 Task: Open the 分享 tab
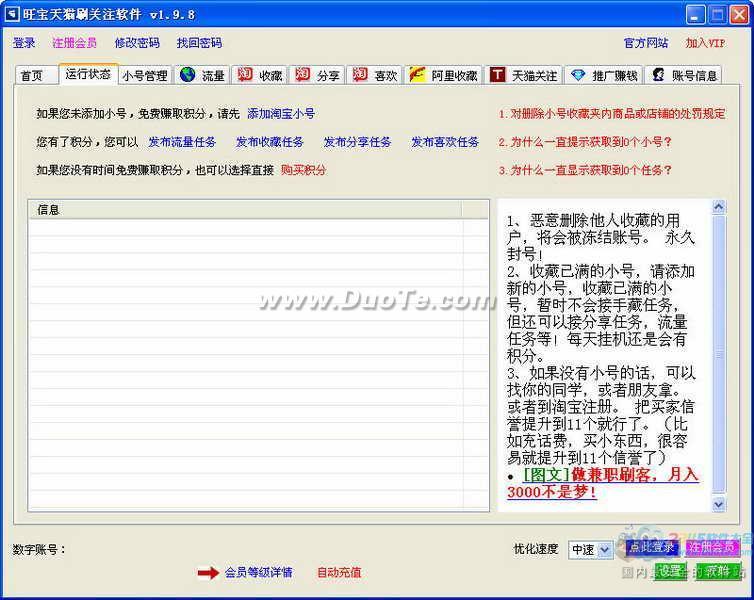pyautogui.click(x=317, y=75)
